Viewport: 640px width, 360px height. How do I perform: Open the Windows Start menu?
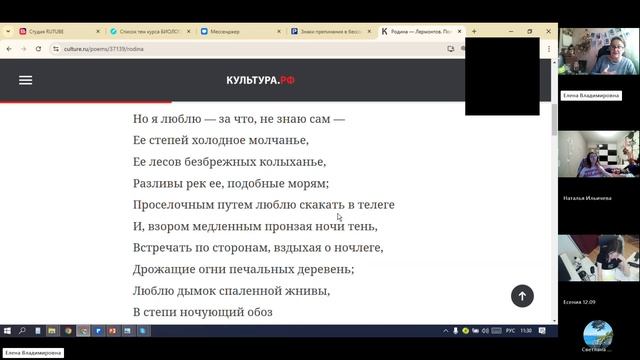pos(7,331)
